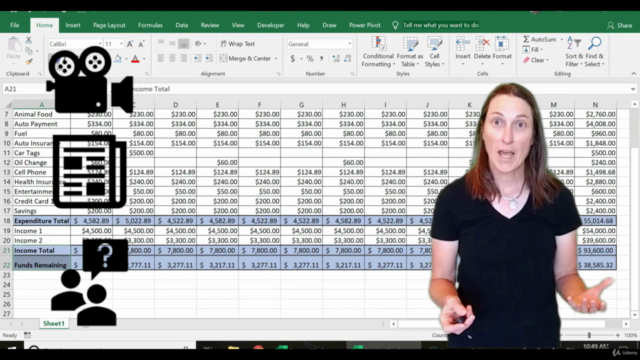This screenshot has width=640, height=360.
Task: Open Find & Select menu
Action: click(x=595, y=52)
